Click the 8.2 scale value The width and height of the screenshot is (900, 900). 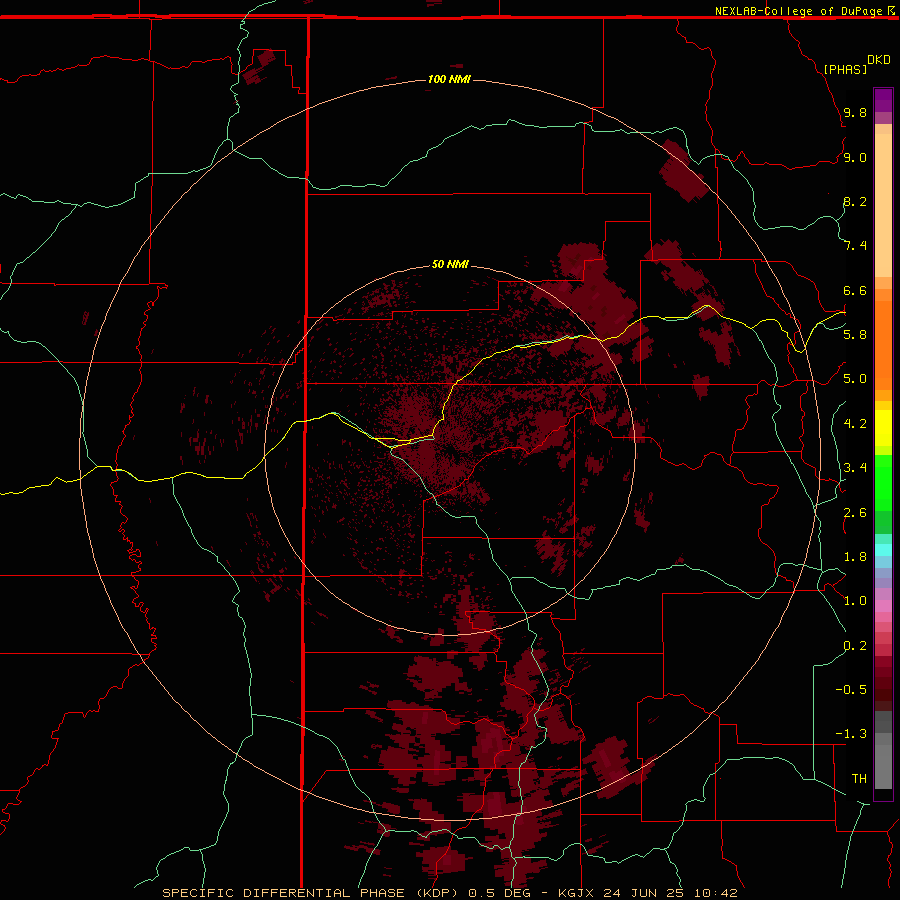(x=855, y=201)
